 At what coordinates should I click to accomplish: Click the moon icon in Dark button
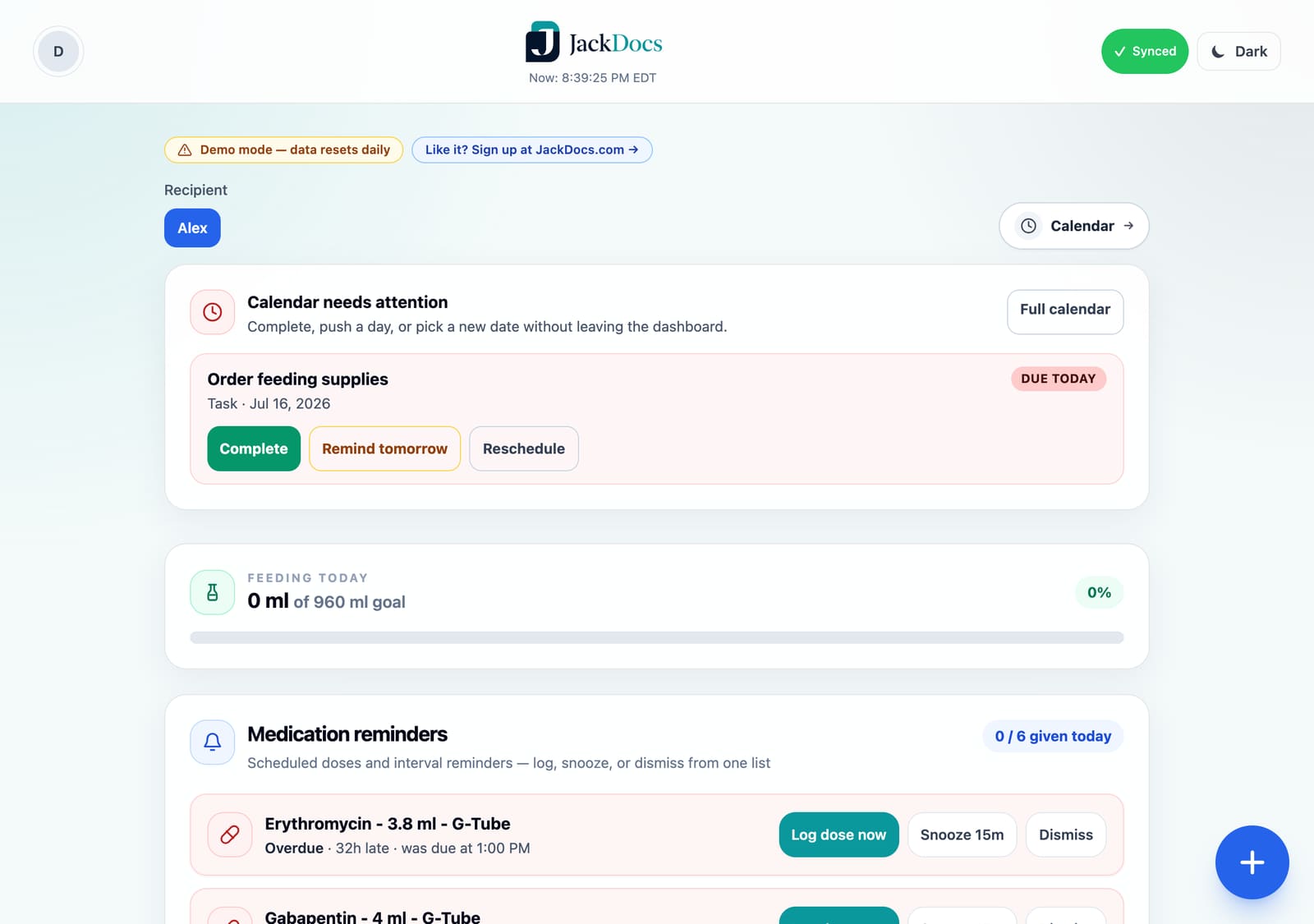[x=1218, y=52]
